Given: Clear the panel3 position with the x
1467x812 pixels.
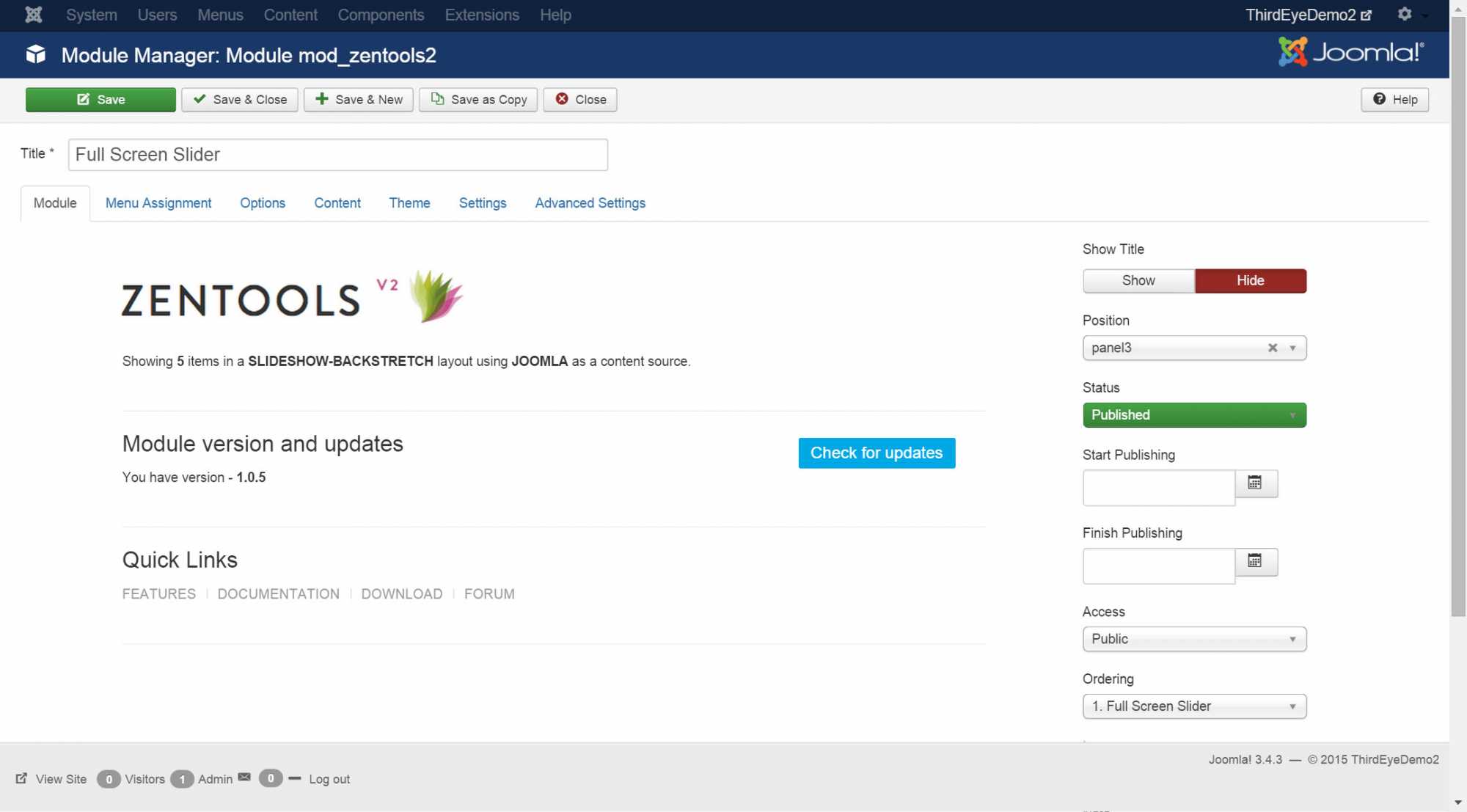Looking at the screenshot, I should tap(1273, 348).
